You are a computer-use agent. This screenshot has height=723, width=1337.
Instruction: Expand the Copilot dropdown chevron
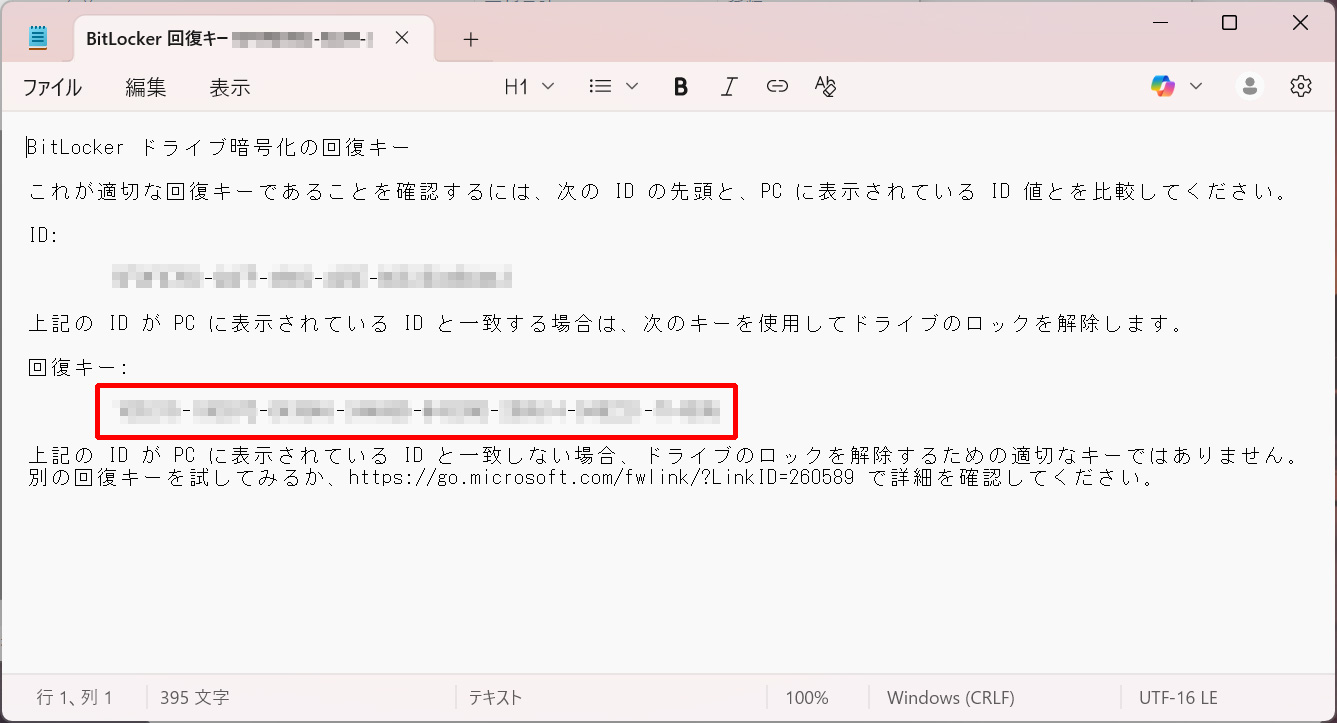pos(1195,87)
